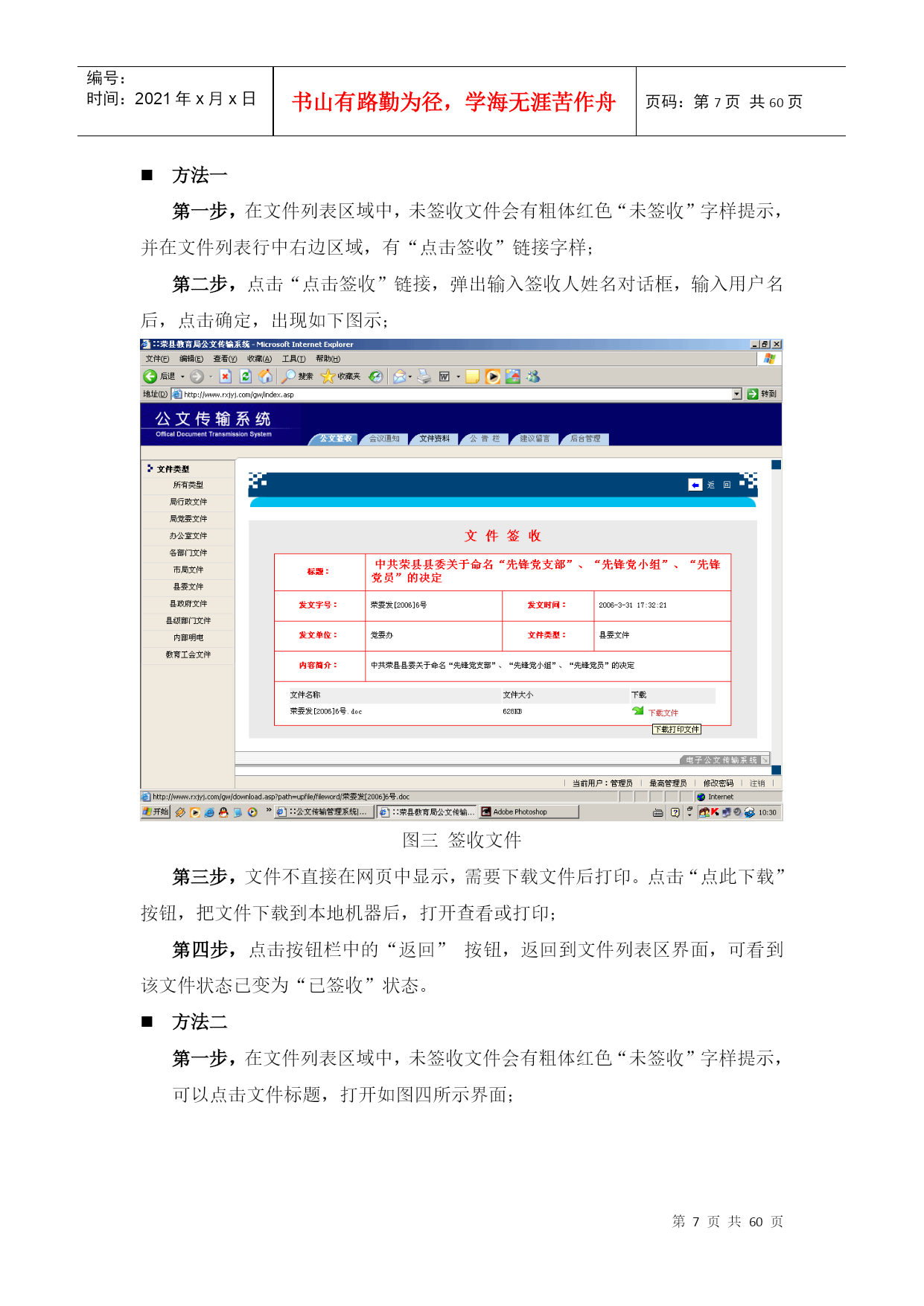Image resolution: width=924 pixels, height=1306 pixels.
Task: Click the yellow note toolbar icon
Action: point(472,377)
